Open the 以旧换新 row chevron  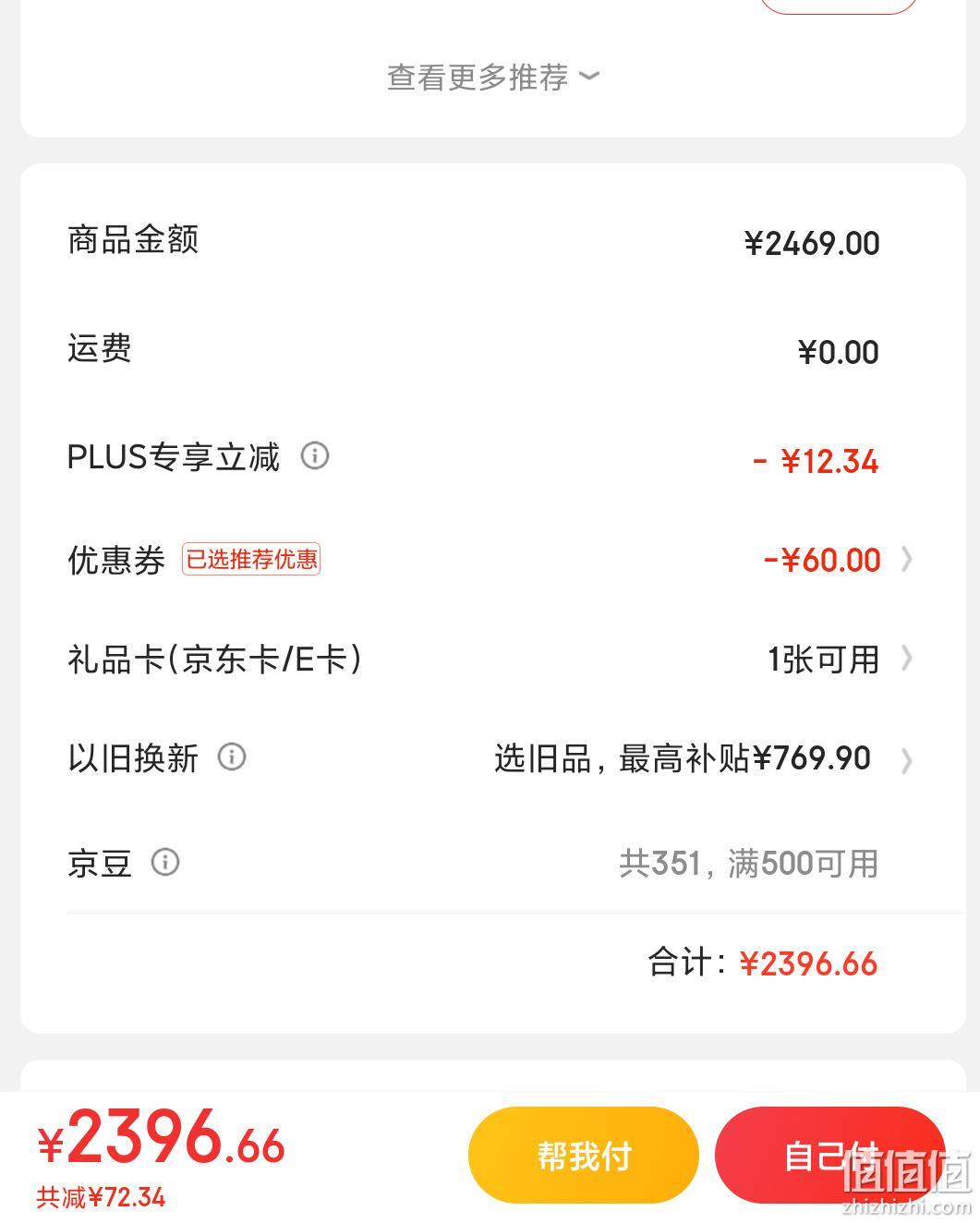907,760
